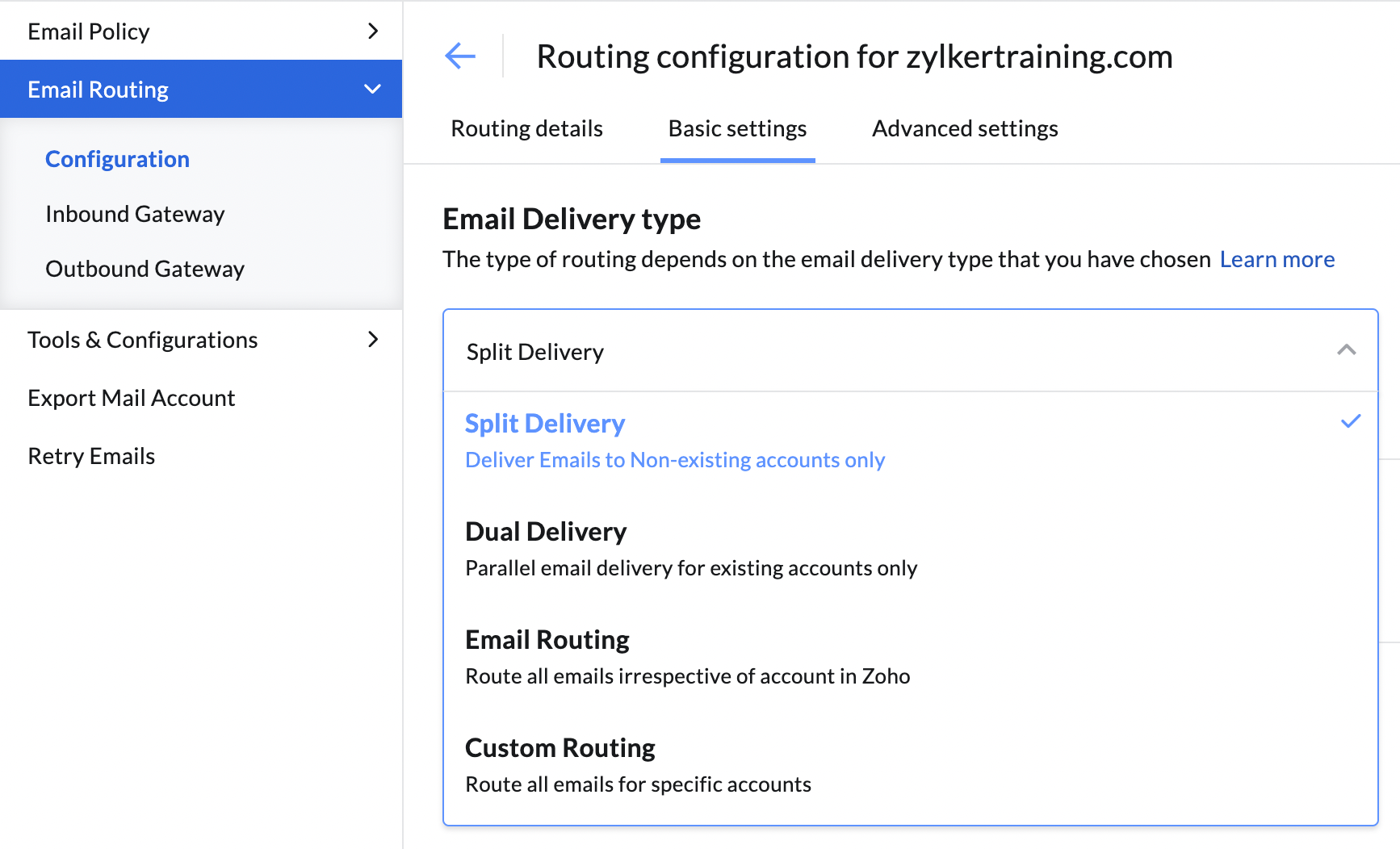Switch to the Routing details tab

point(526,128)
